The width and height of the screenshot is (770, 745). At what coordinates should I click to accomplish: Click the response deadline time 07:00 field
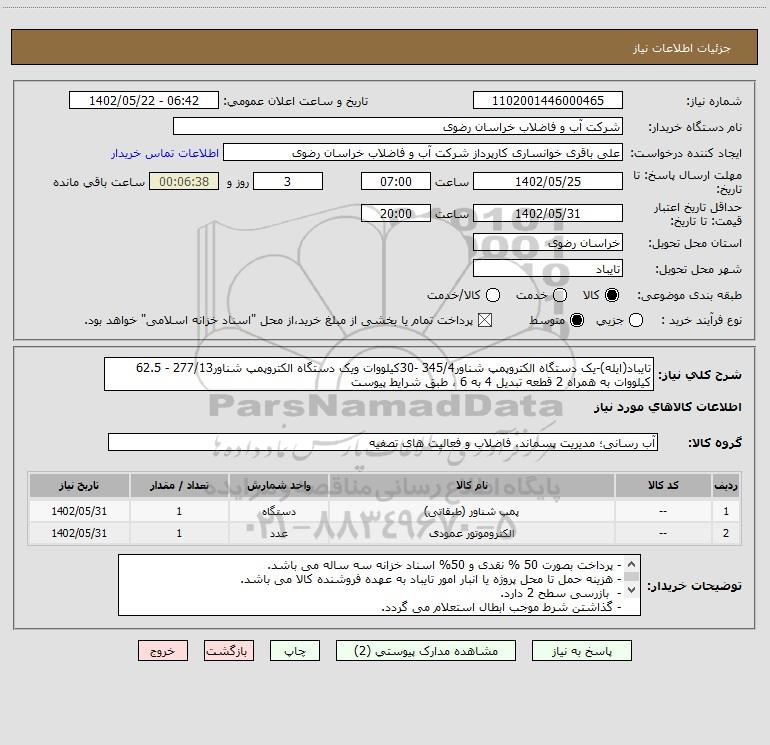pyautogui.click(x=396, y=181)
